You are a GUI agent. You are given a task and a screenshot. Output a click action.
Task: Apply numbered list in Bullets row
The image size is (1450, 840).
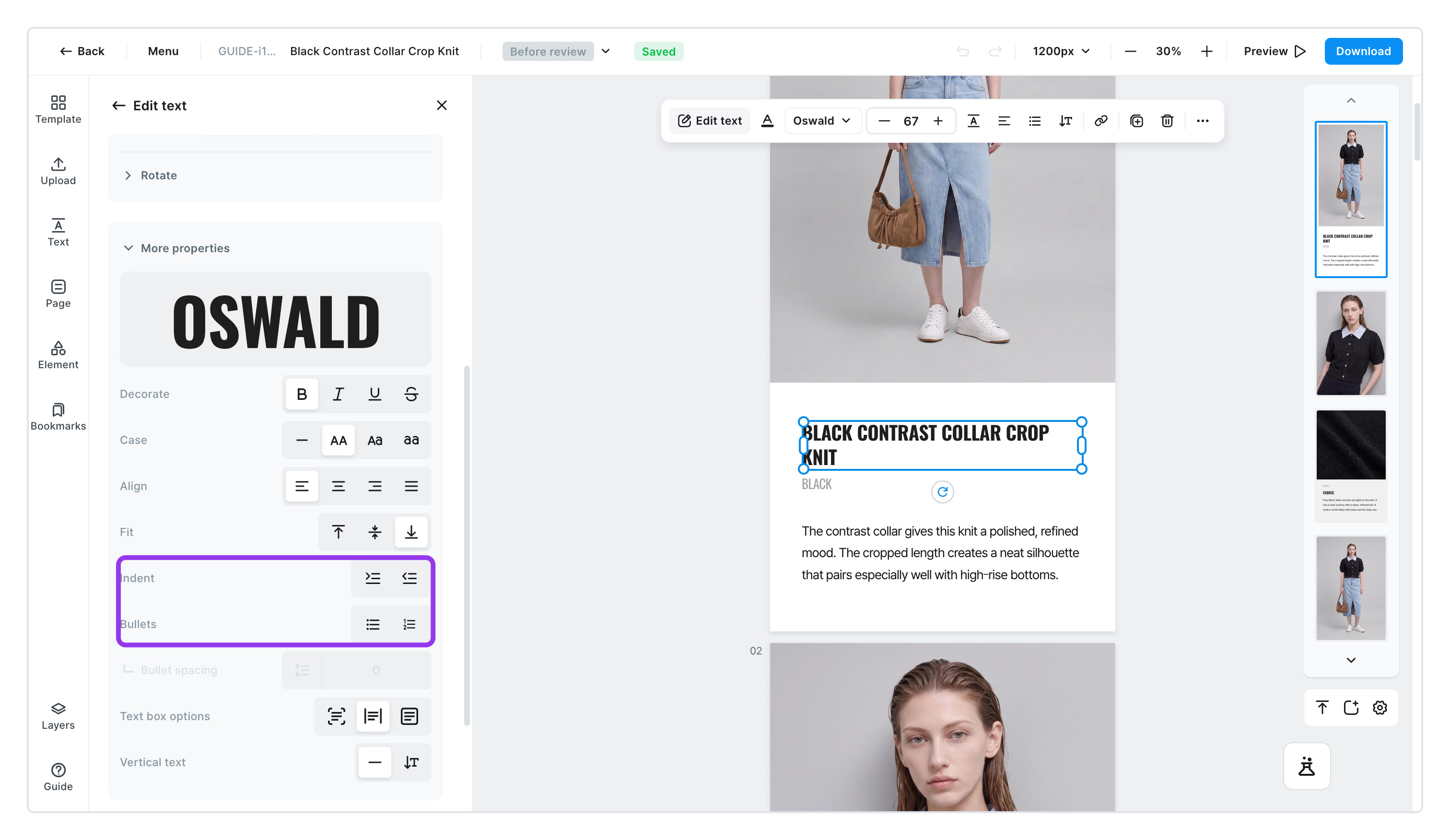pyautogui.click(x=409, y=624)
